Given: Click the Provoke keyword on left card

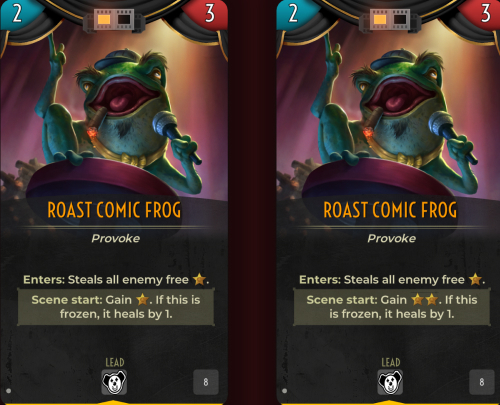Looking at the screenshot, I should [x=116, y=238].
